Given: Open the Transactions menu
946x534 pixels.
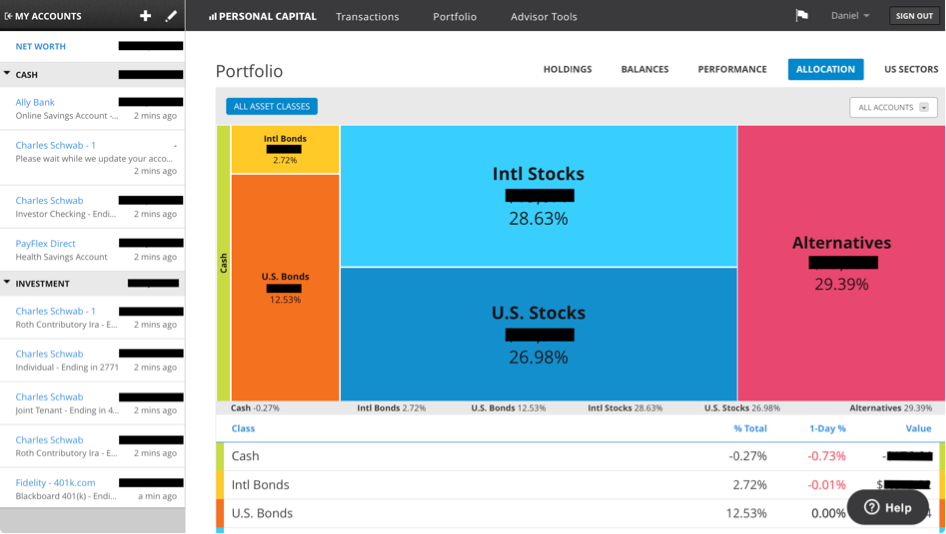Looking at the screenshot, I should [367, 16].
